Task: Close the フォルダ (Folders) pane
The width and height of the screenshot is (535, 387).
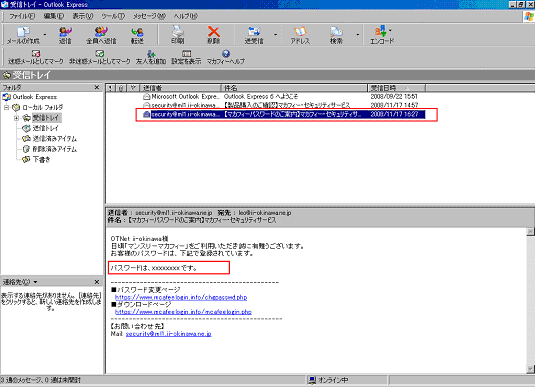Action: (x=97, y=87)
